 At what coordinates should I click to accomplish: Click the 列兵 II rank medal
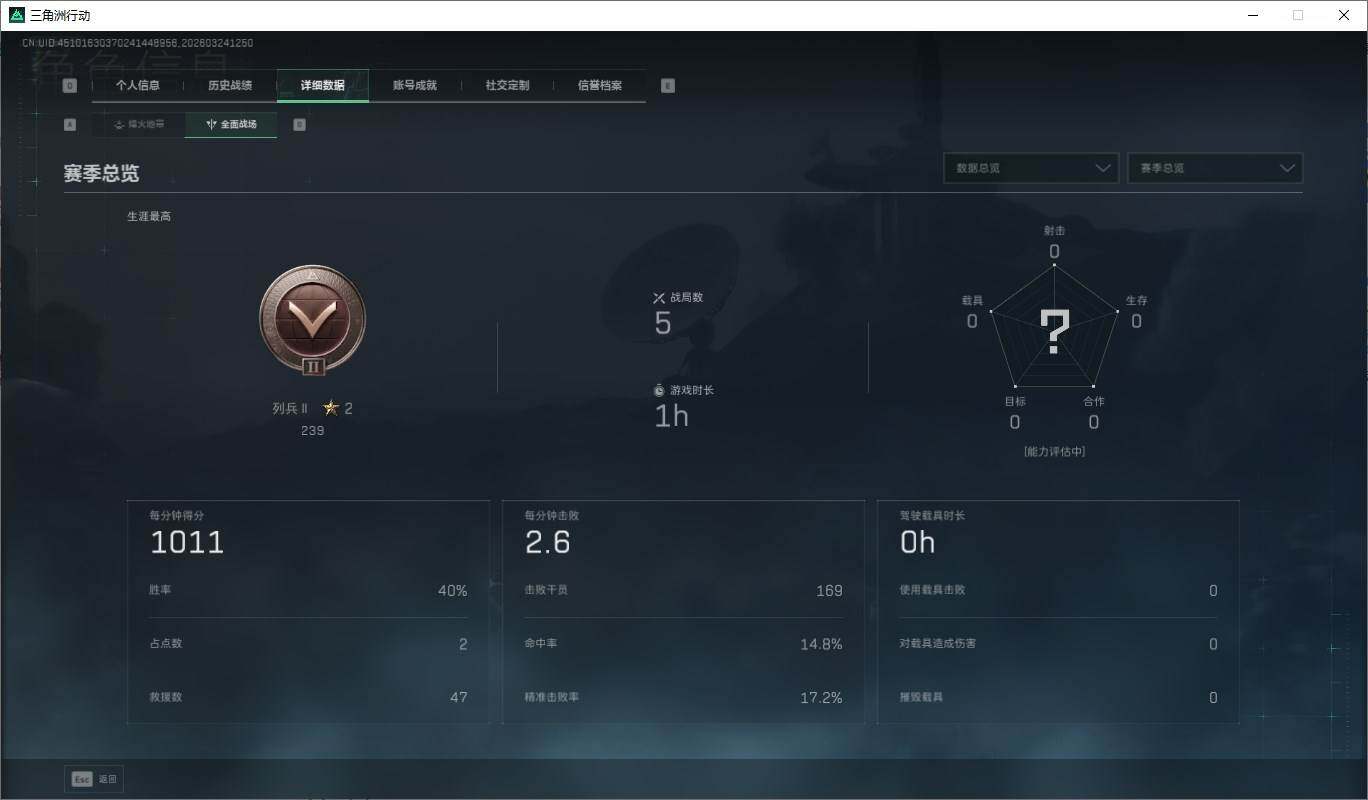312,321
